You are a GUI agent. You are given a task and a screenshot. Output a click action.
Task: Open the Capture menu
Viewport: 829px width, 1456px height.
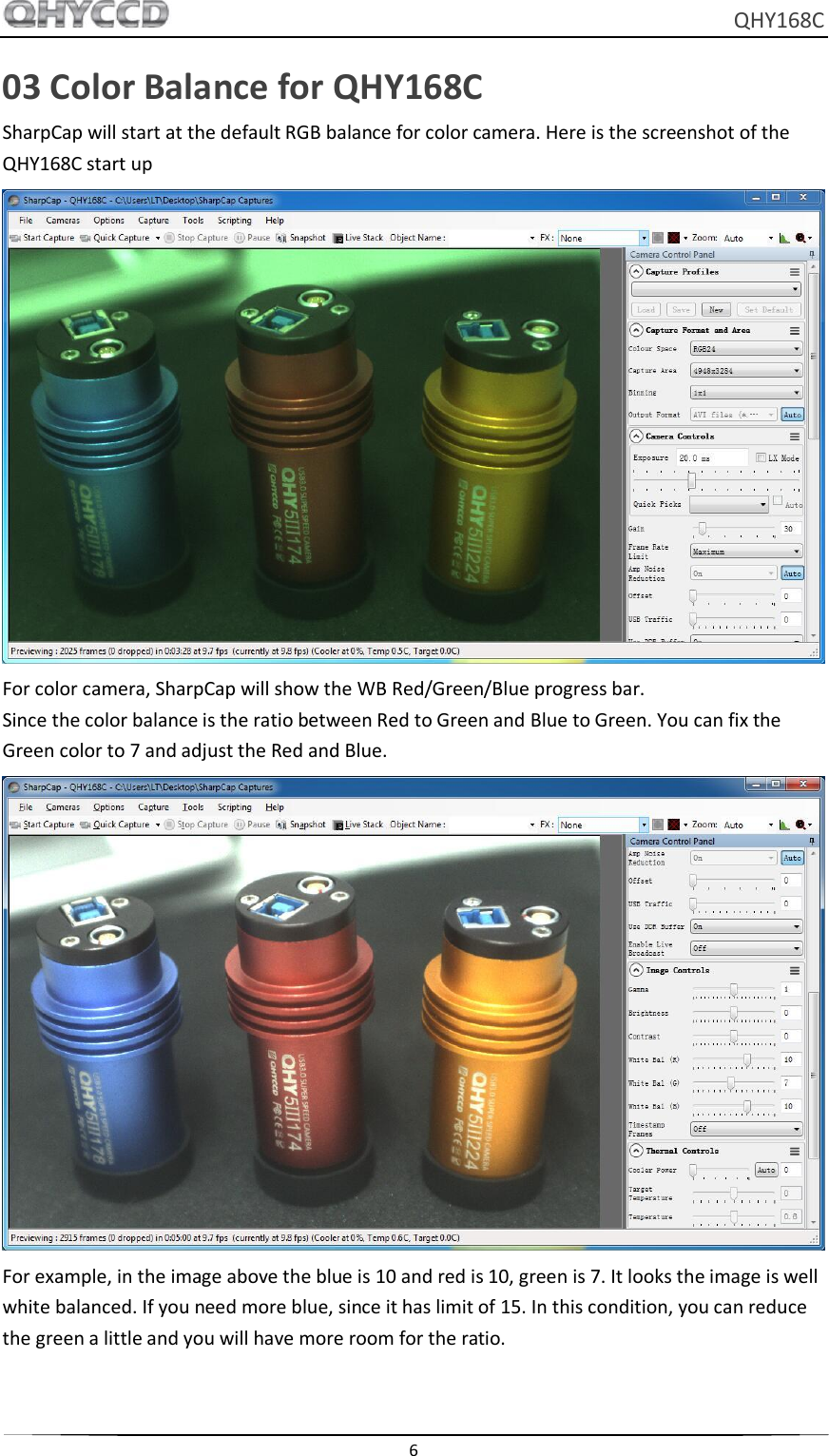click(x=153, y=220)
